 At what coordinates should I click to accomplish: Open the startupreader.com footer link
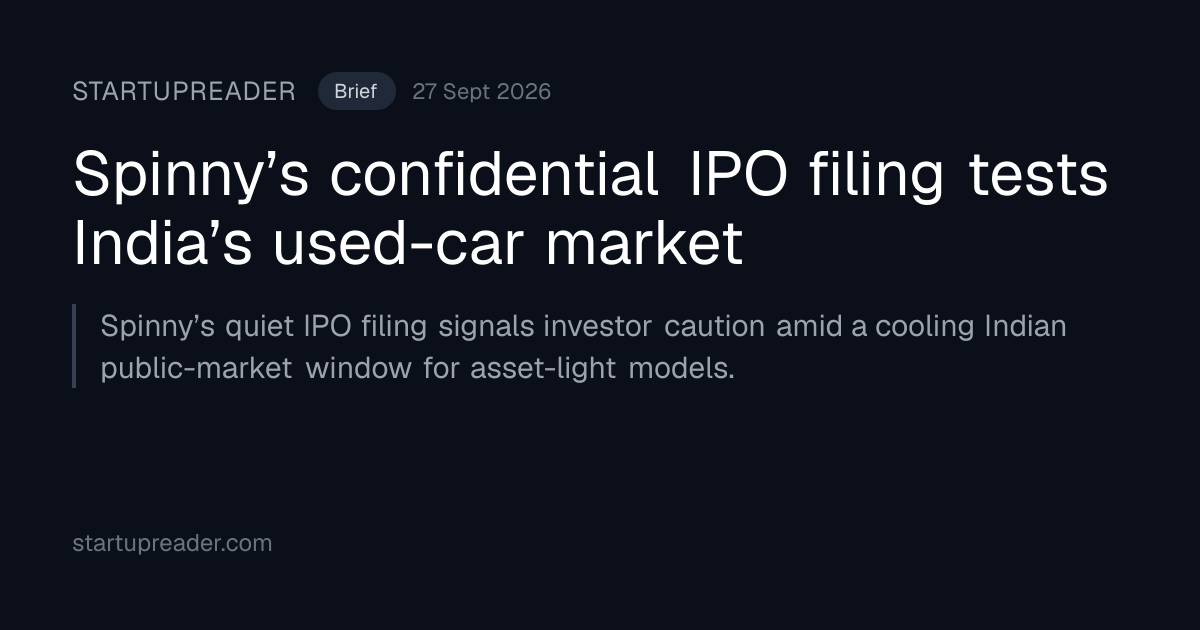(172, 544)
